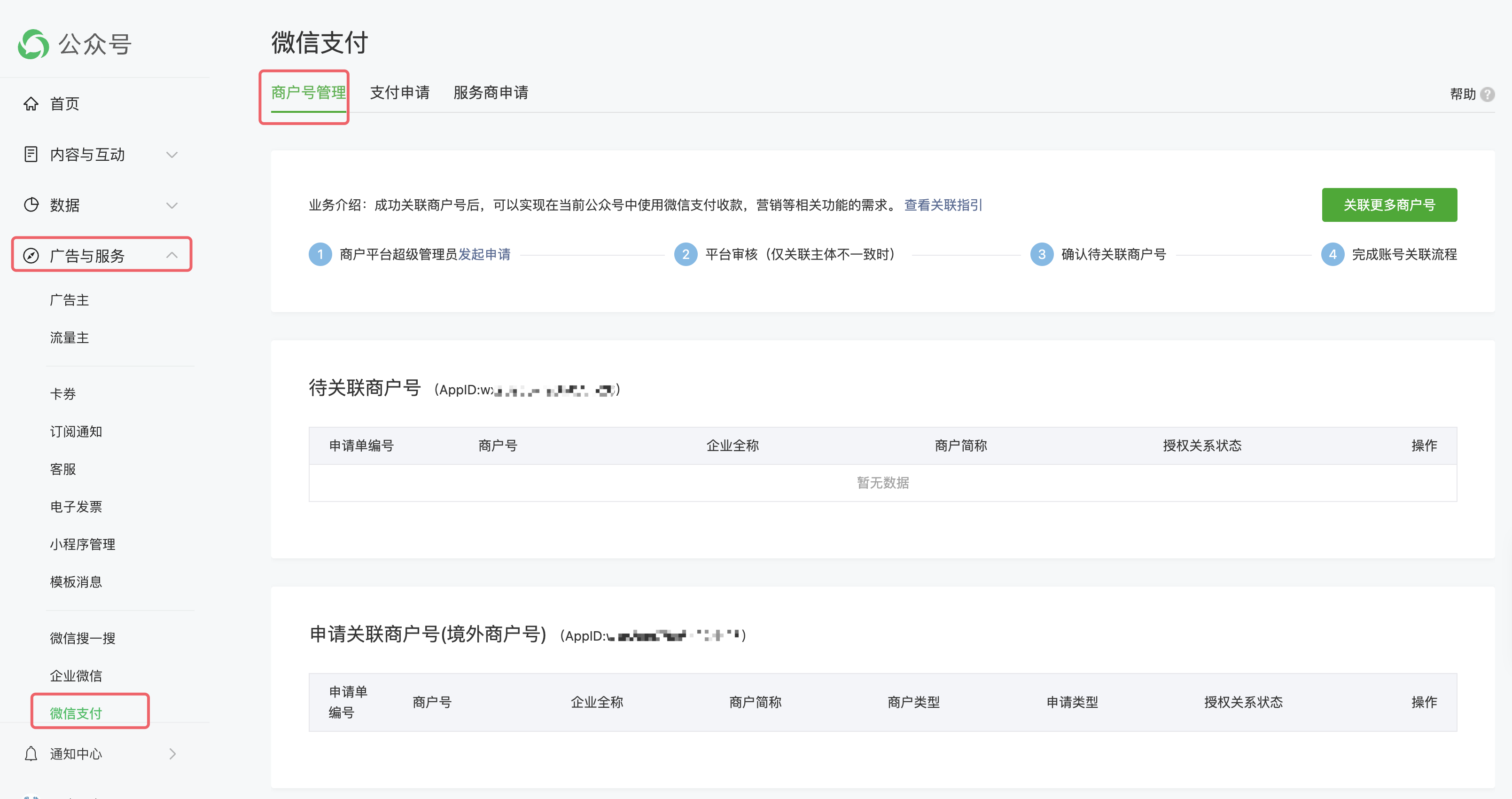The width and height of the screenshot is (1512, 799).
Task: Click the home icon beside 首页
Action: 31,104
